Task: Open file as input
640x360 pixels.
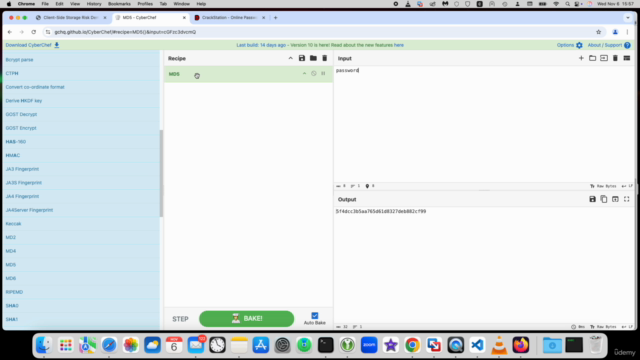Action: click(604, 58)
